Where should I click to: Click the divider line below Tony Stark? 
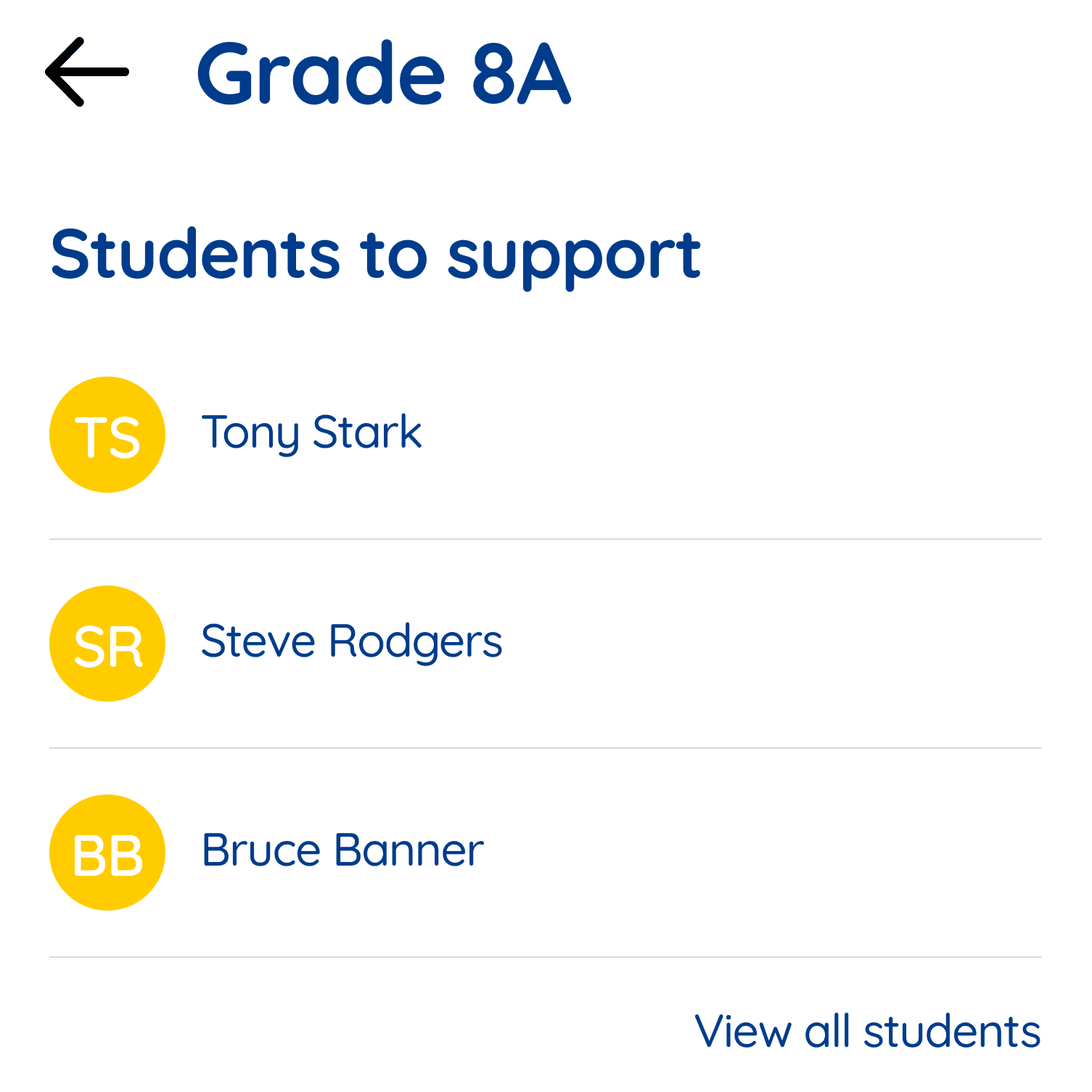pyautogui.click(x=545, y=539)
